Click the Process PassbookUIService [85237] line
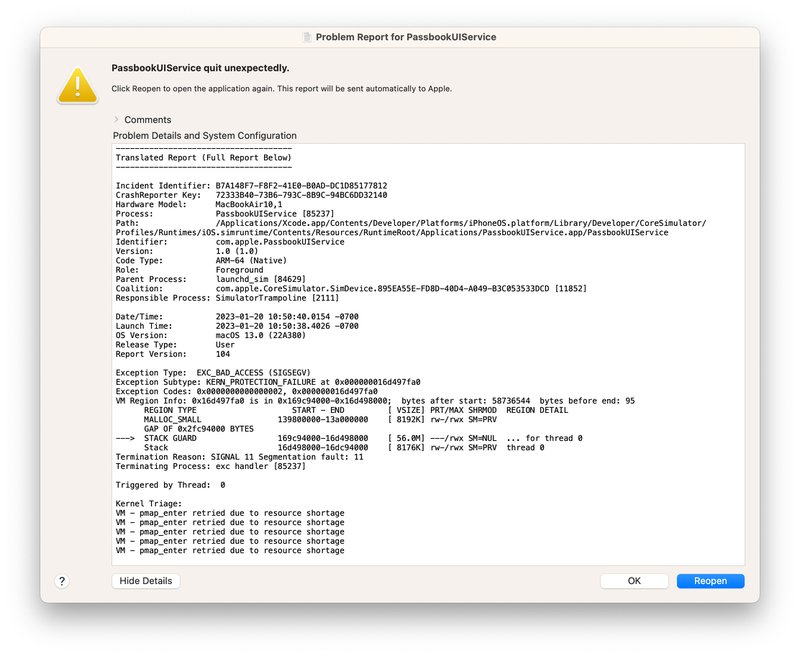Viewport: 800px width, 656px height. click(x=225, y=214)
